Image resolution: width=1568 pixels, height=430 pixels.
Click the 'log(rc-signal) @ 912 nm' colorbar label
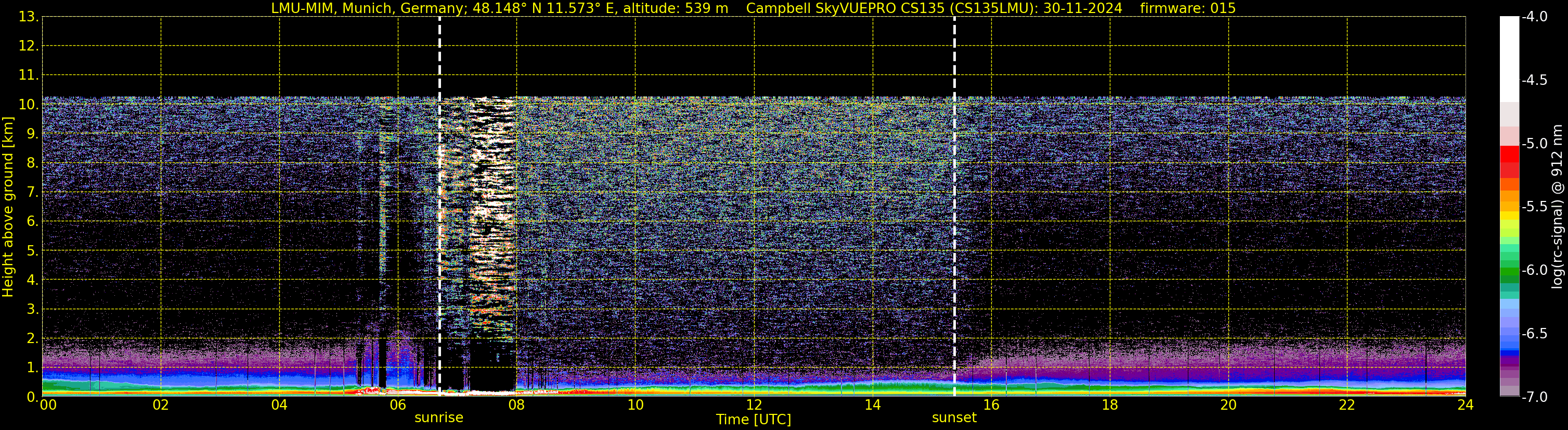1557,207
